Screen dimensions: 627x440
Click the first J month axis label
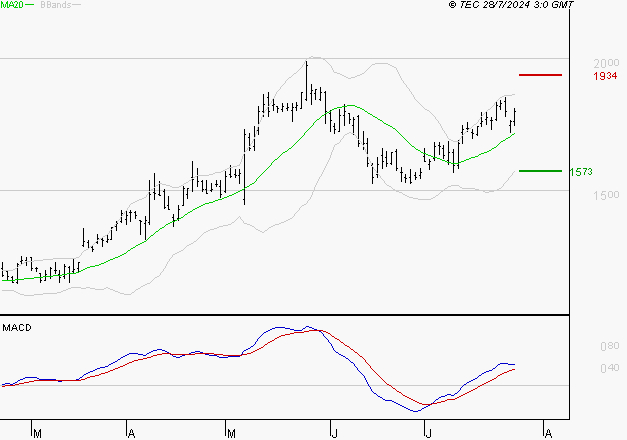(x=334, y=434)
